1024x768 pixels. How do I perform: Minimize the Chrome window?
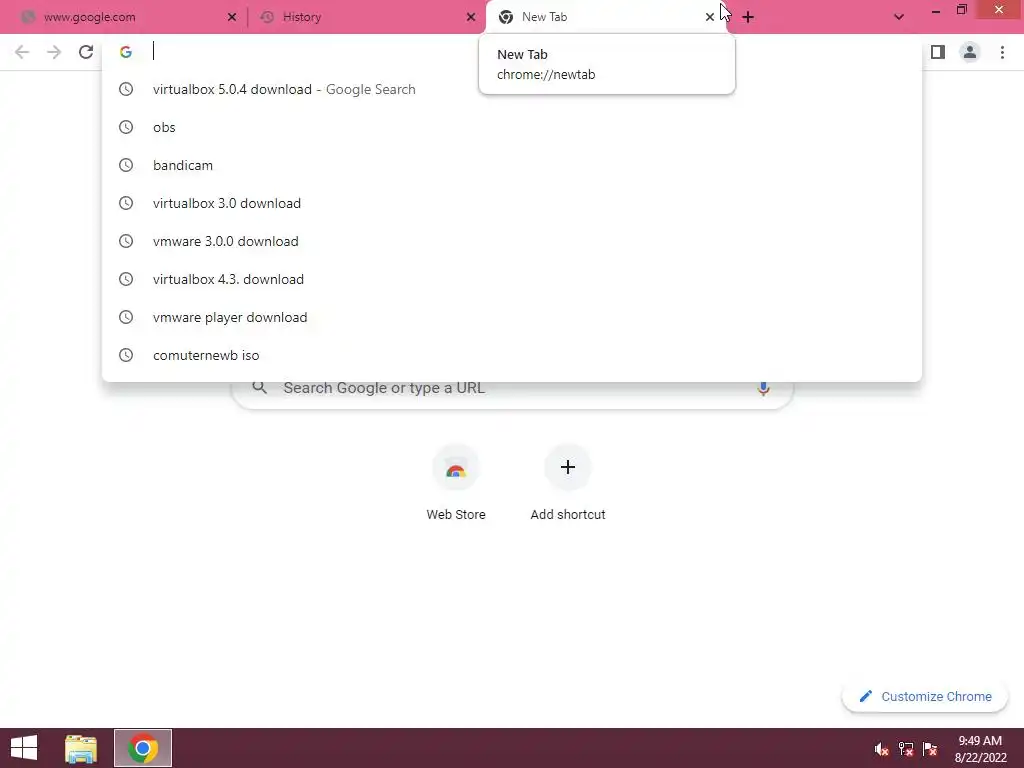935,10
